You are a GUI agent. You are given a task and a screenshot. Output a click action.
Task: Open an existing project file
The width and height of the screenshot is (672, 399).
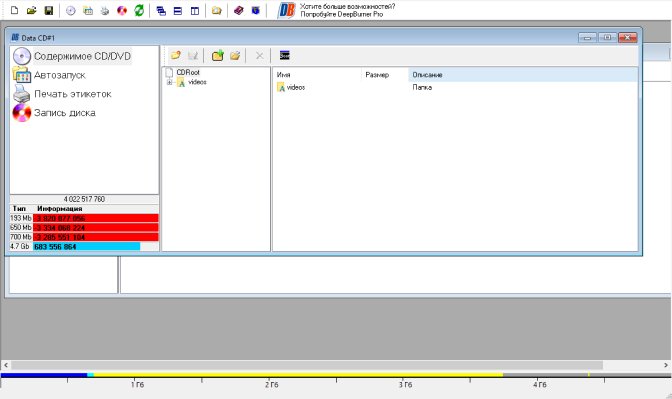click(31, 10)
